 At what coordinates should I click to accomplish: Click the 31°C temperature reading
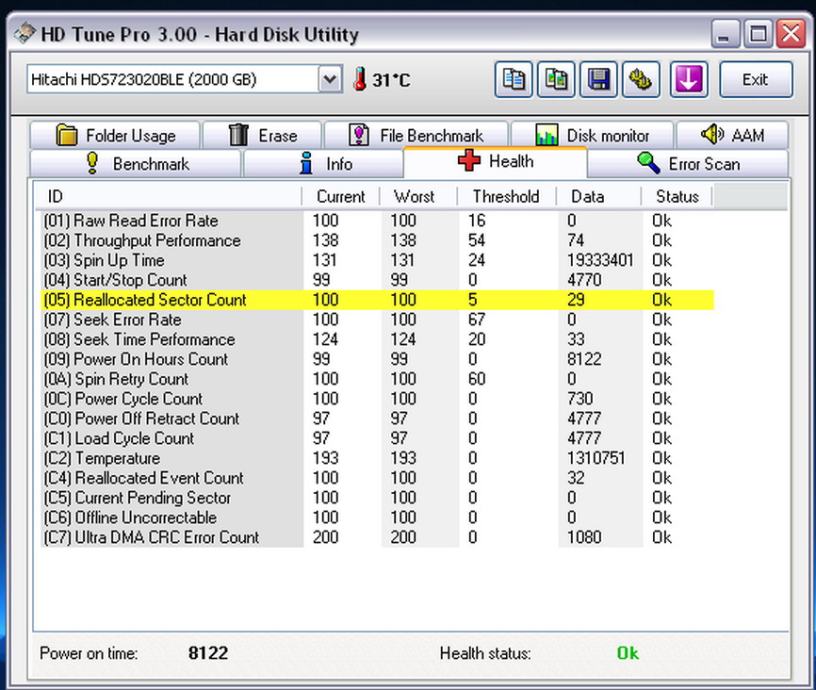(391, 80)
